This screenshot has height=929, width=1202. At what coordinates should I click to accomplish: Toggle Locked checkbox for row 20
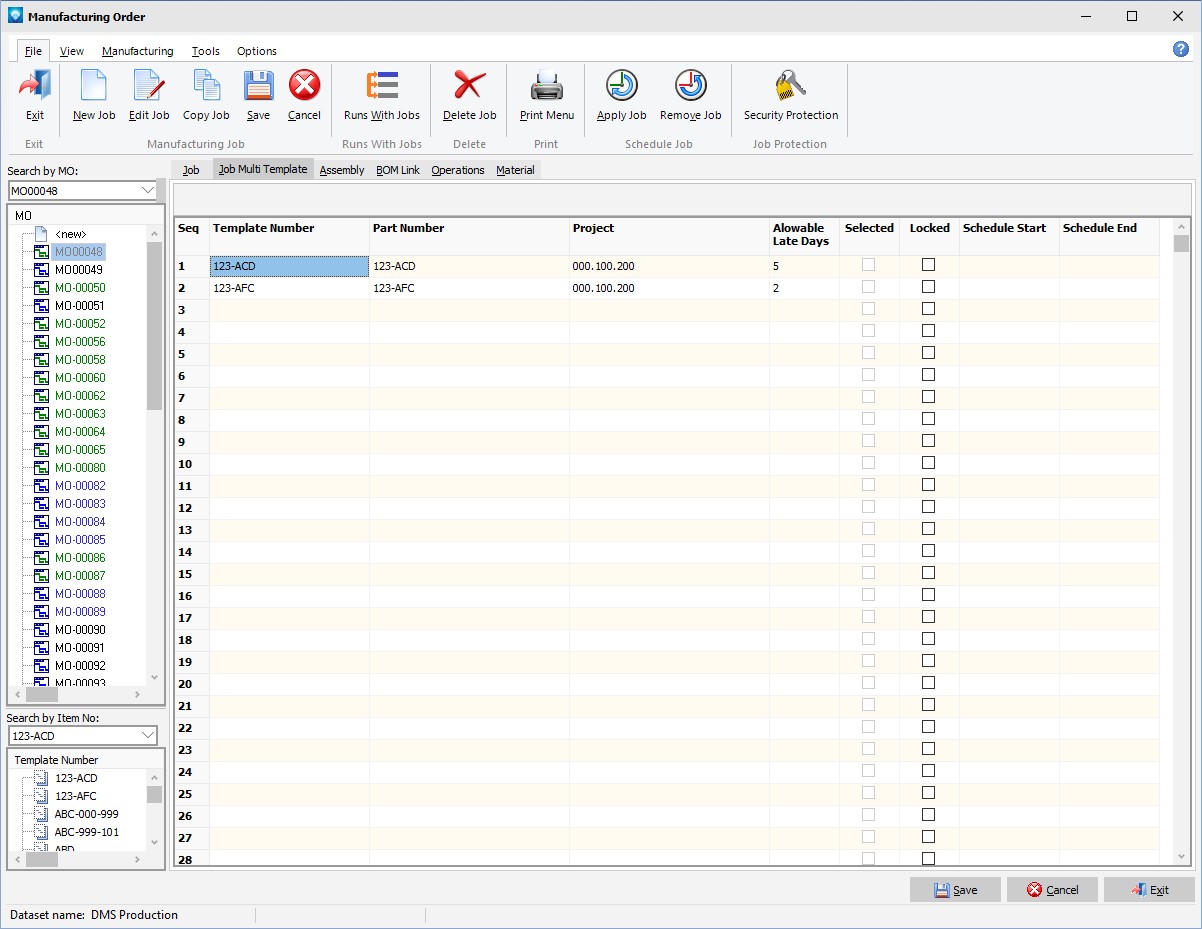[929, 683]
